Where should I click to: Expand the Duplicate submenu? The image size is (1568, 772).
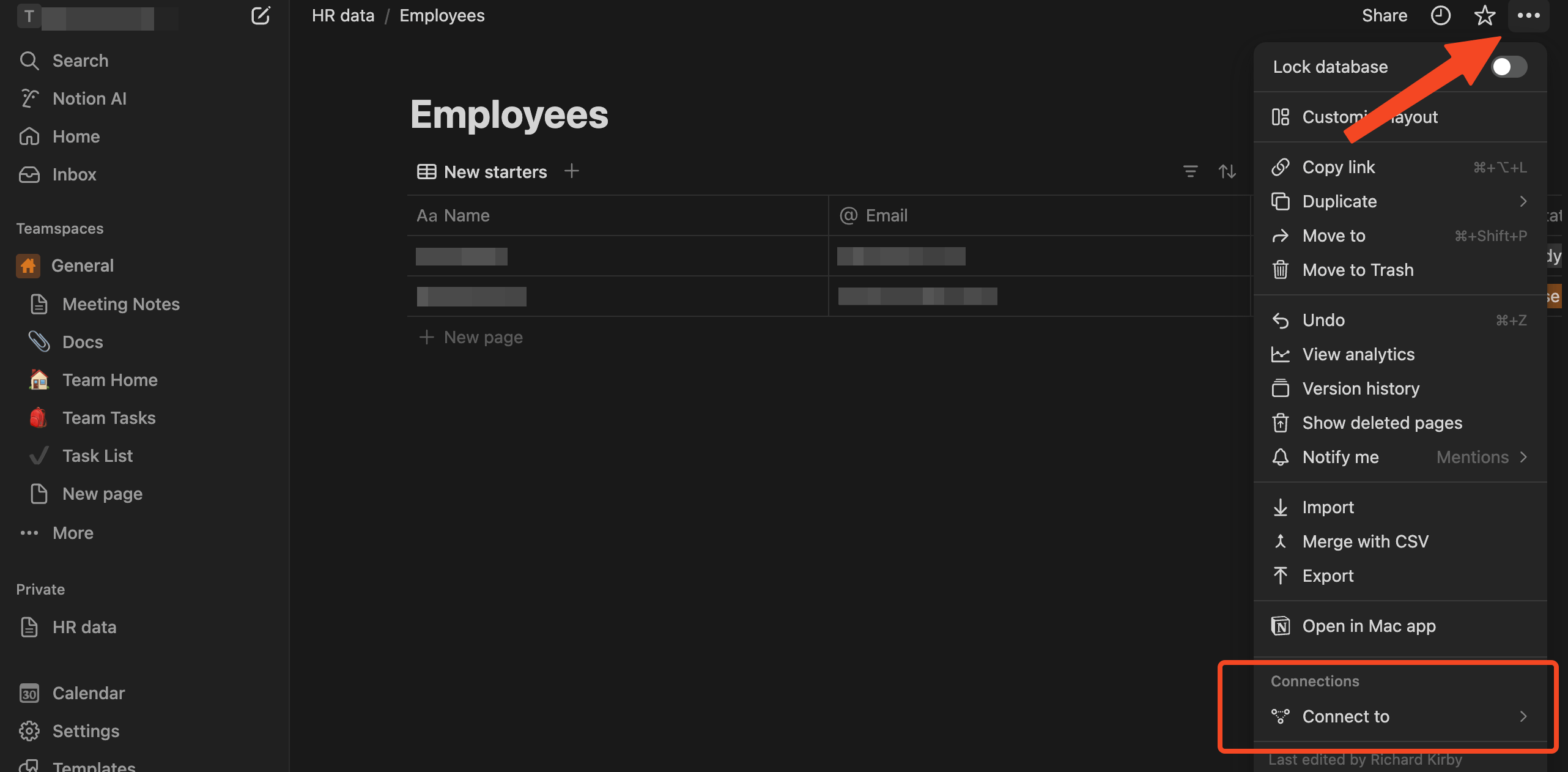click(1400, 201)
